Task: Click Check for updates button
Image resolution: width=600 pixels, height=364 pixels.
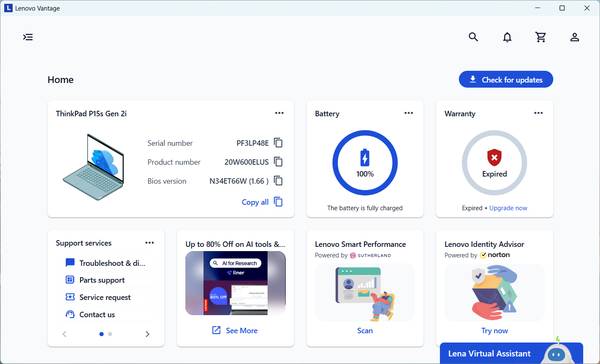Action: 506,80
